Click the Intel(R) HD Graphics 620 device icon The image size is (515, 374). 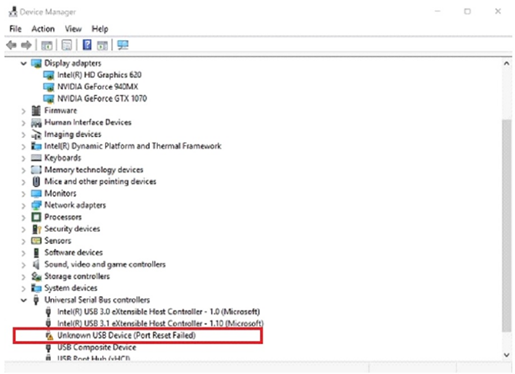[49, 75]
